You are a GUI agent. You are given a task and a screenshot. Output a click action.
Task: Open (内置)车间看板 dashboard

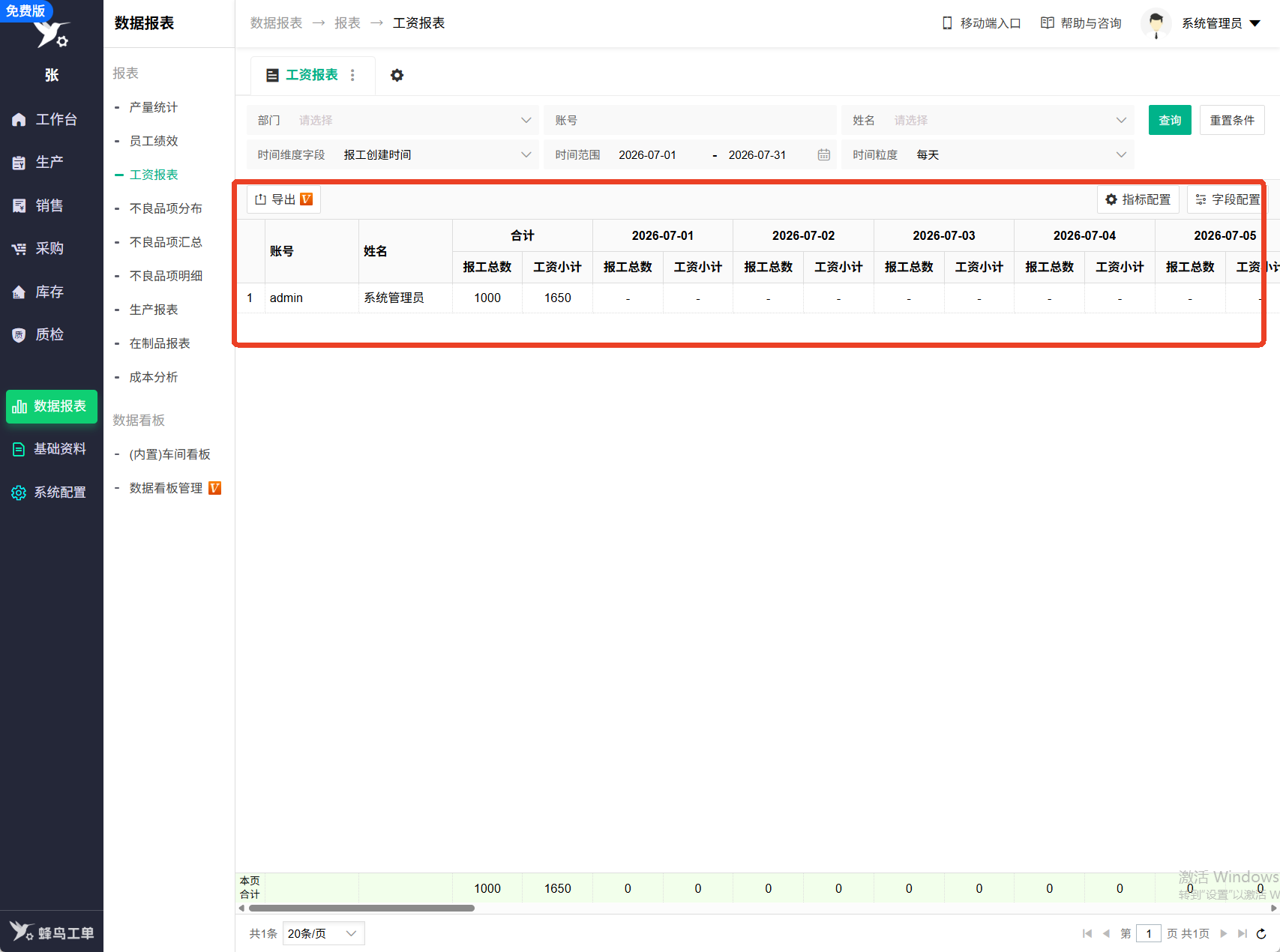point(169,454)
